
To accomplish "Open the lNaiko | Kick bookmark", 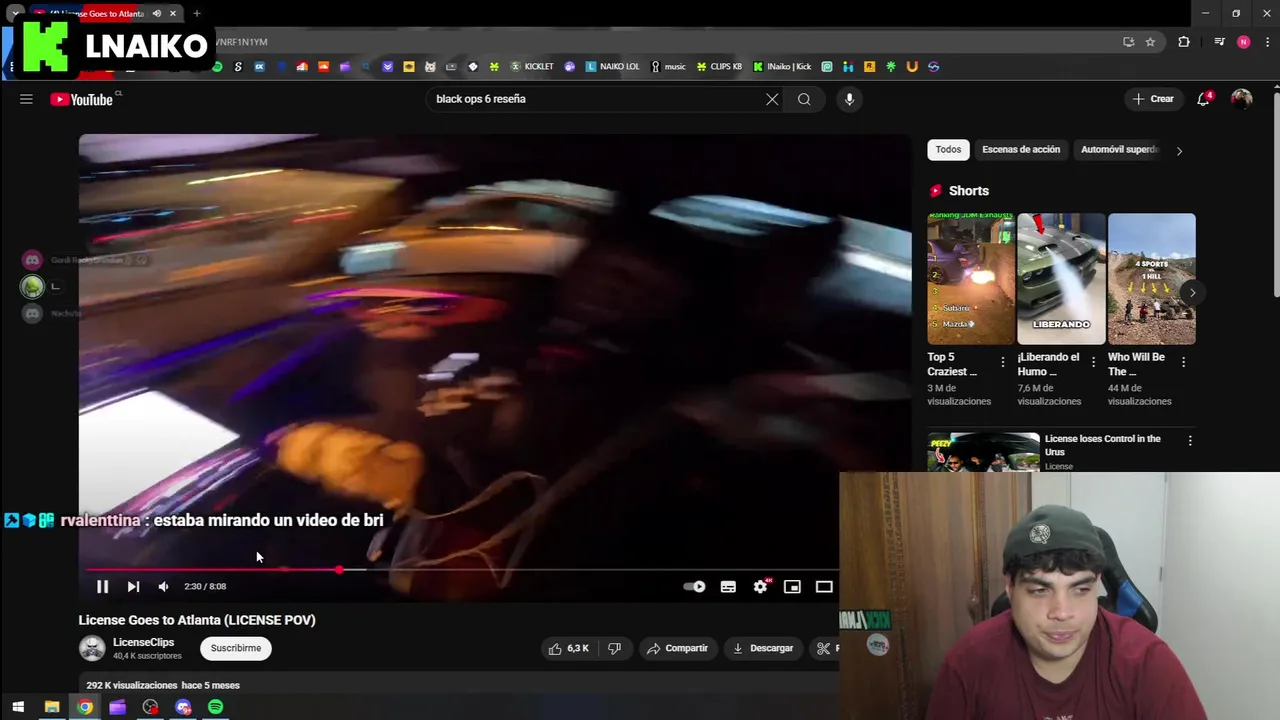I will click(x=782, y=67).
